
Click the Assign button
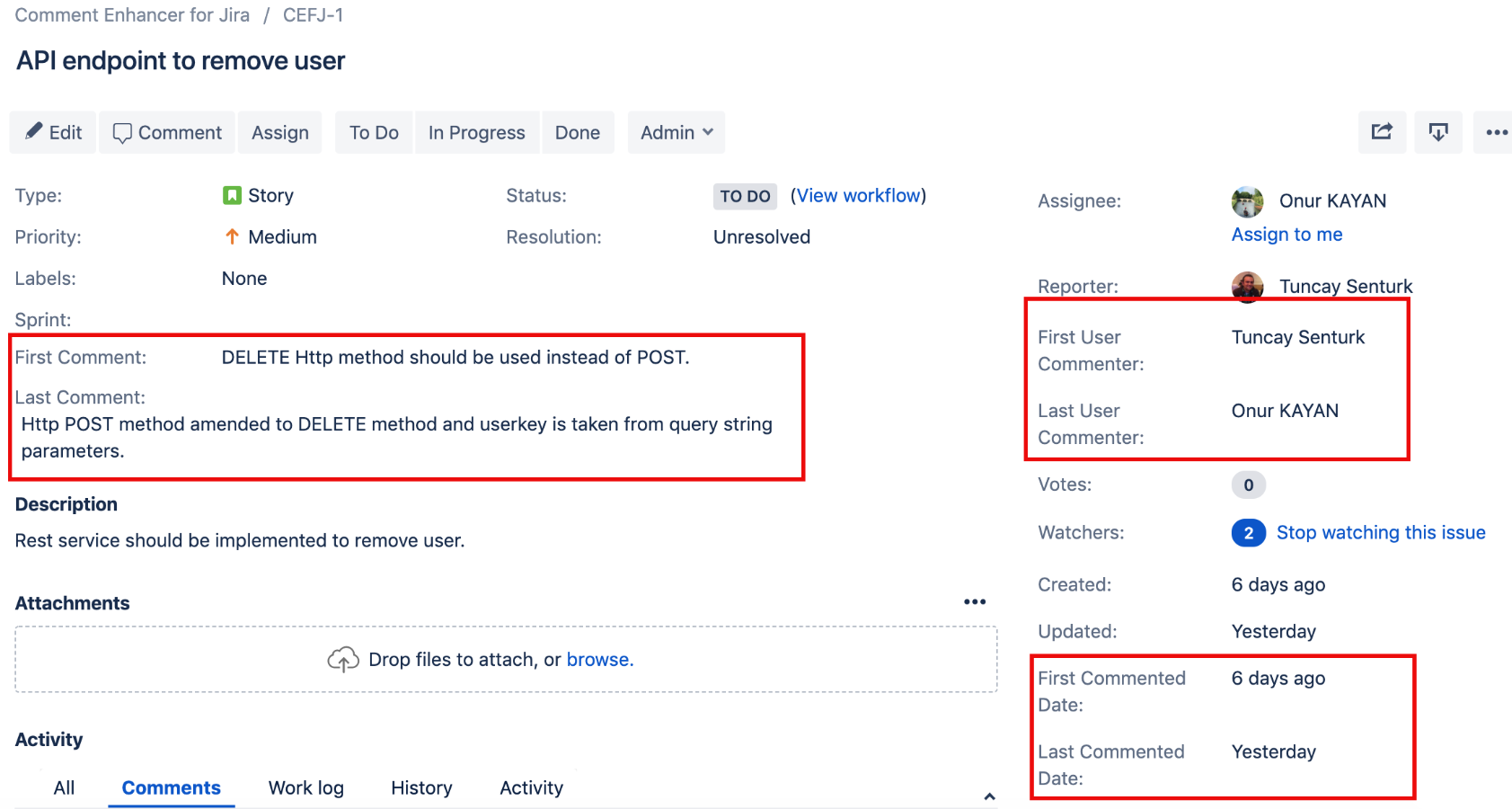(x=280, y=133)
